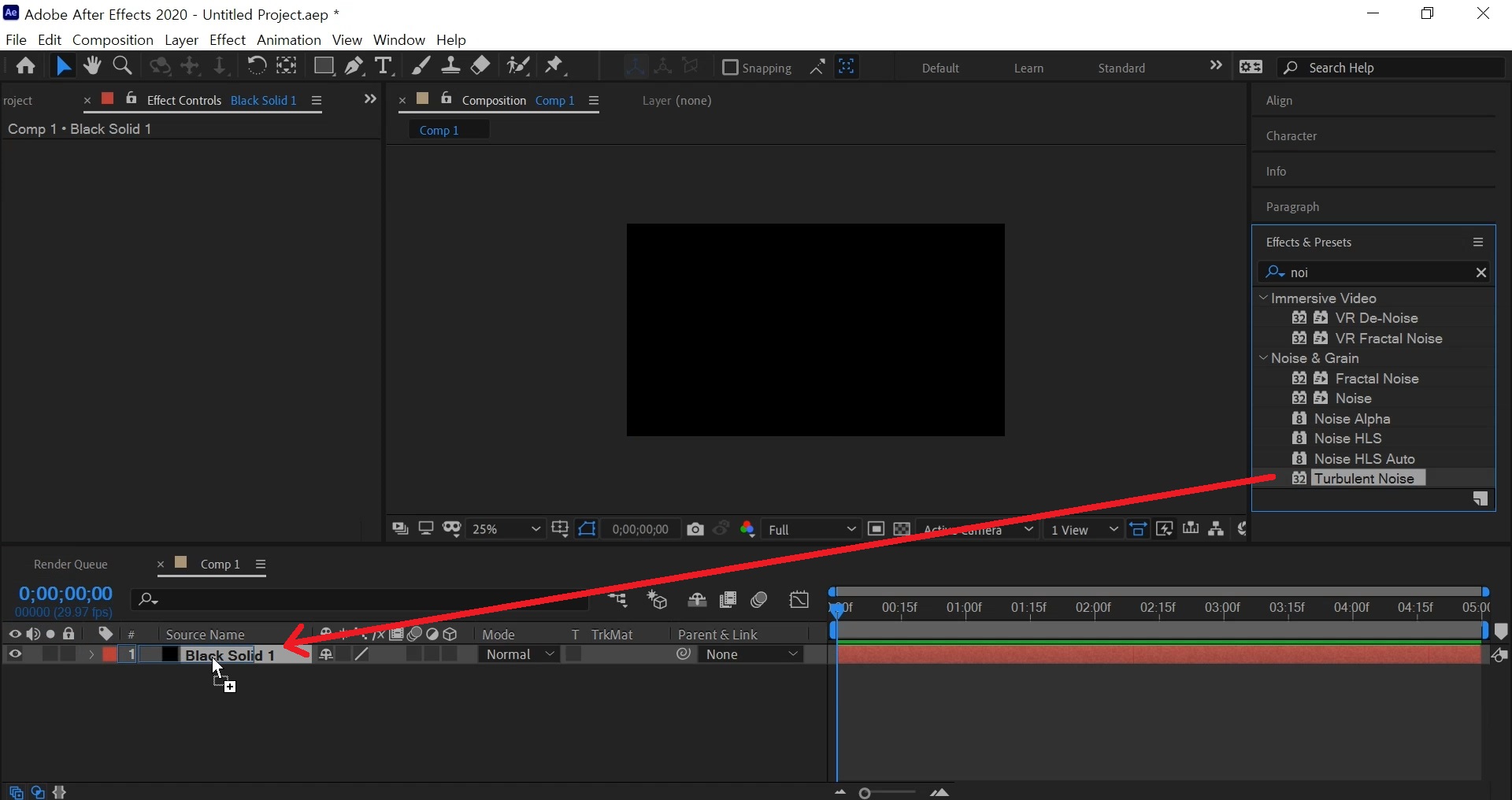The height and width of the screenshot is (800, 1512).
Task: Click the timeline layer search field
Action: [x=361, y=601]
